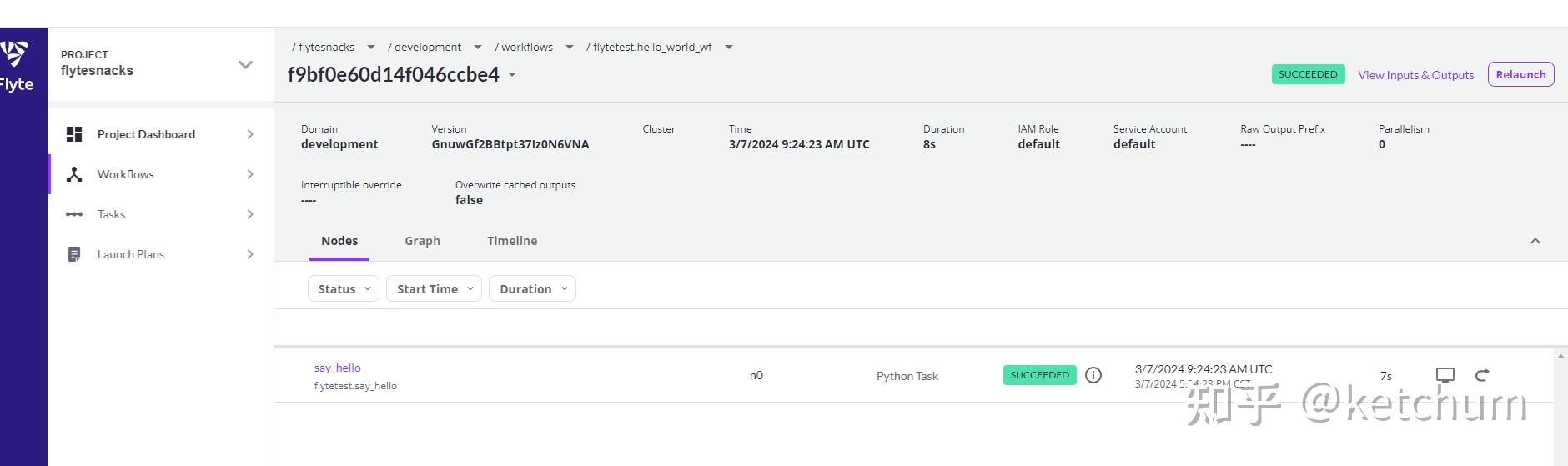Screen dimensions: 1568x466
Task: Click the monitor icon in say_hello row
Action: click(x=1445, y=375)
